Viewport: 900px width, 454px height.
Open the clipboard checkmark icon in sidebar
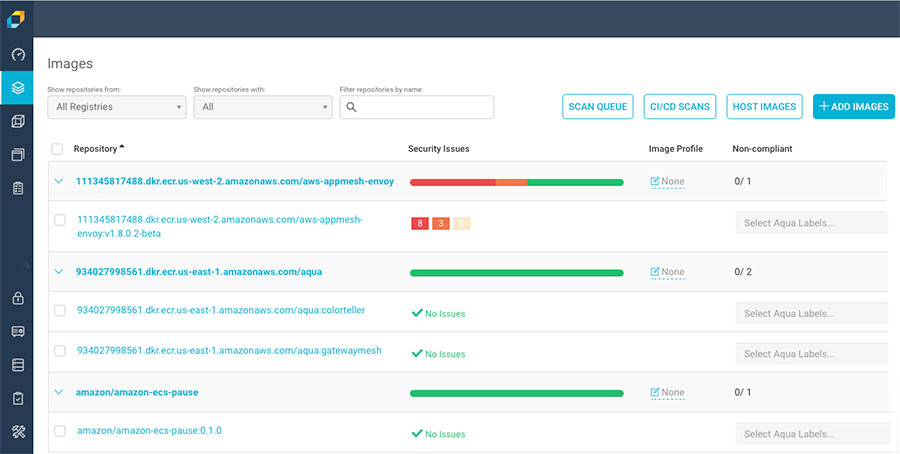tap(18, 398)
